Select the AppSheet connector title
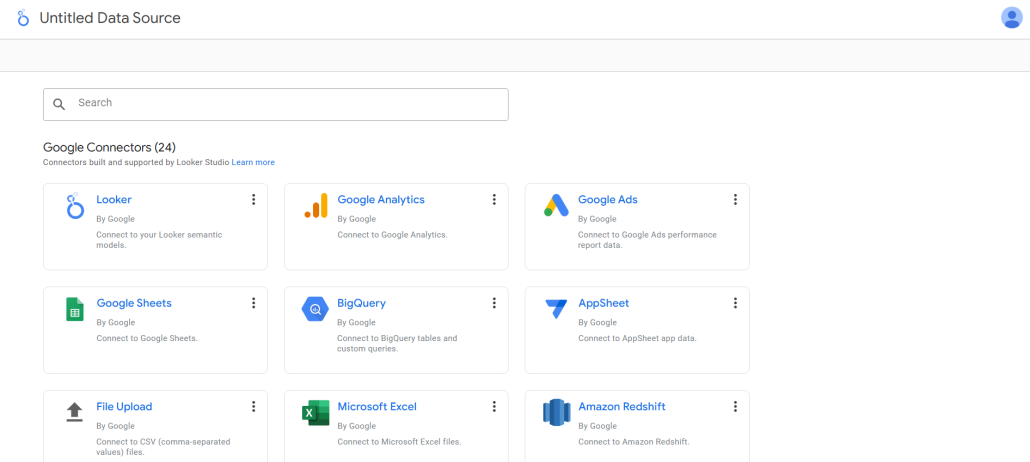Screen dimensions: 1030x462 604,304
